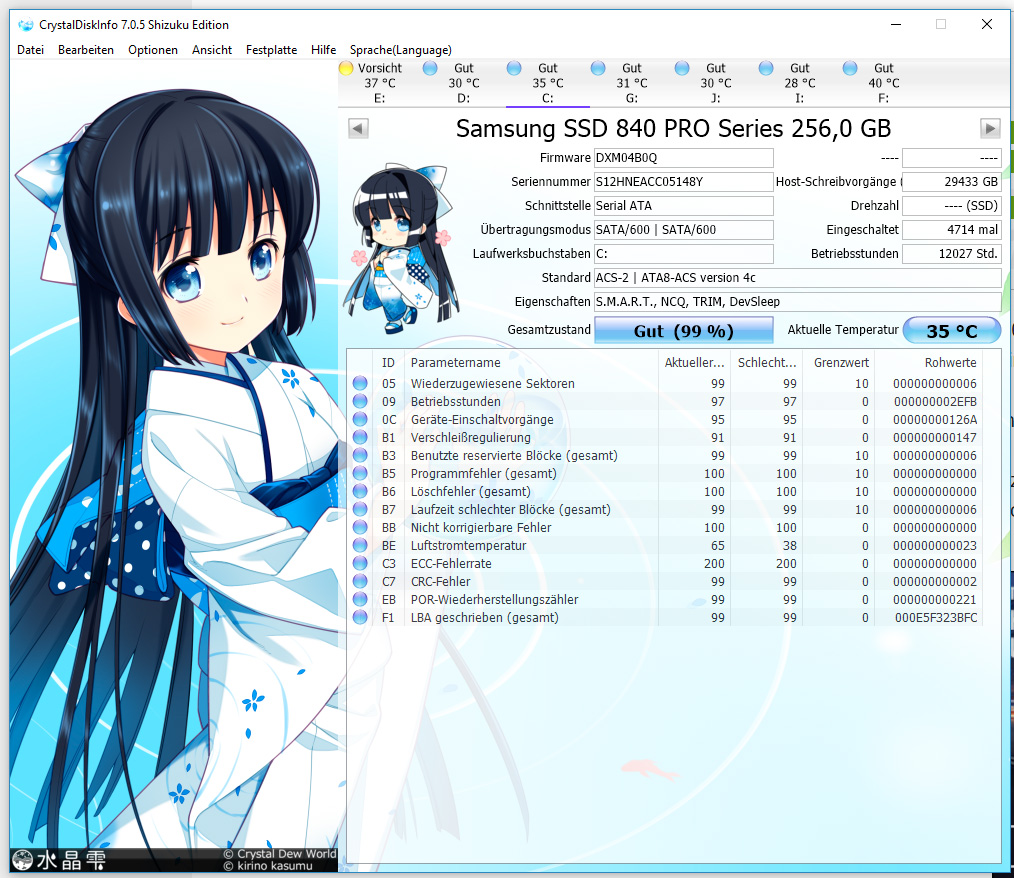Click status orb for POR-Wiederherstellungszähler

(x=360, y=599)
